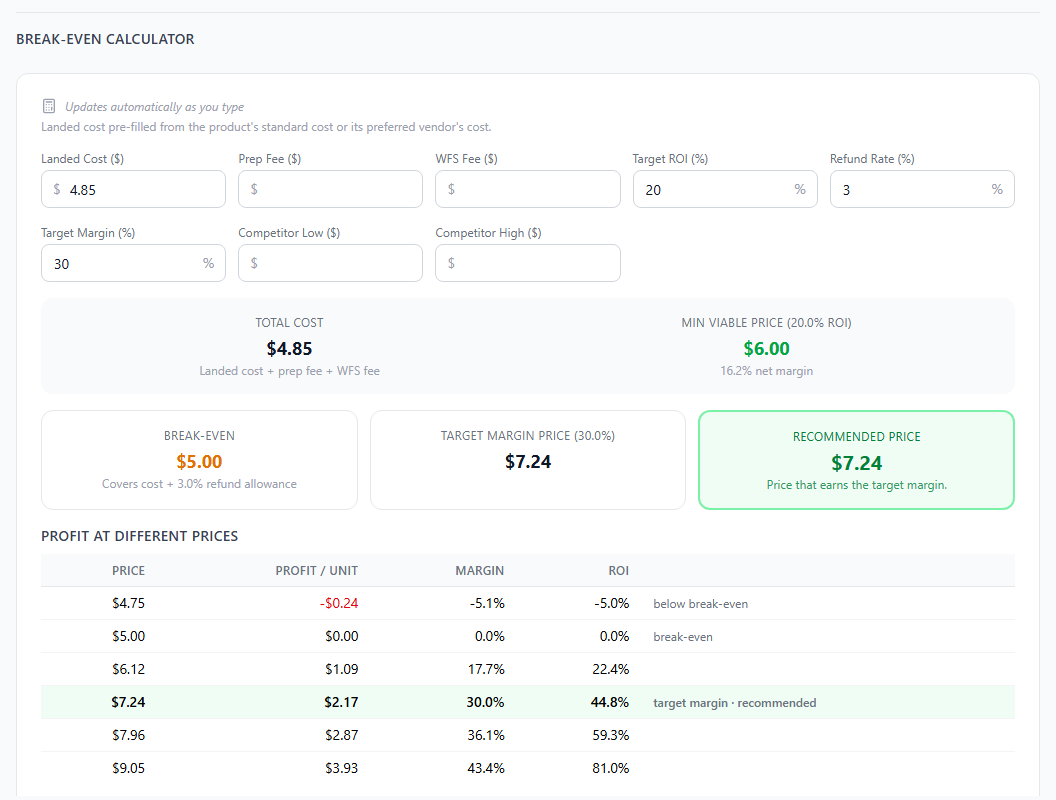Click the $3.93 profit cell
Screen dimensions: 1056x800
[341, 768]
